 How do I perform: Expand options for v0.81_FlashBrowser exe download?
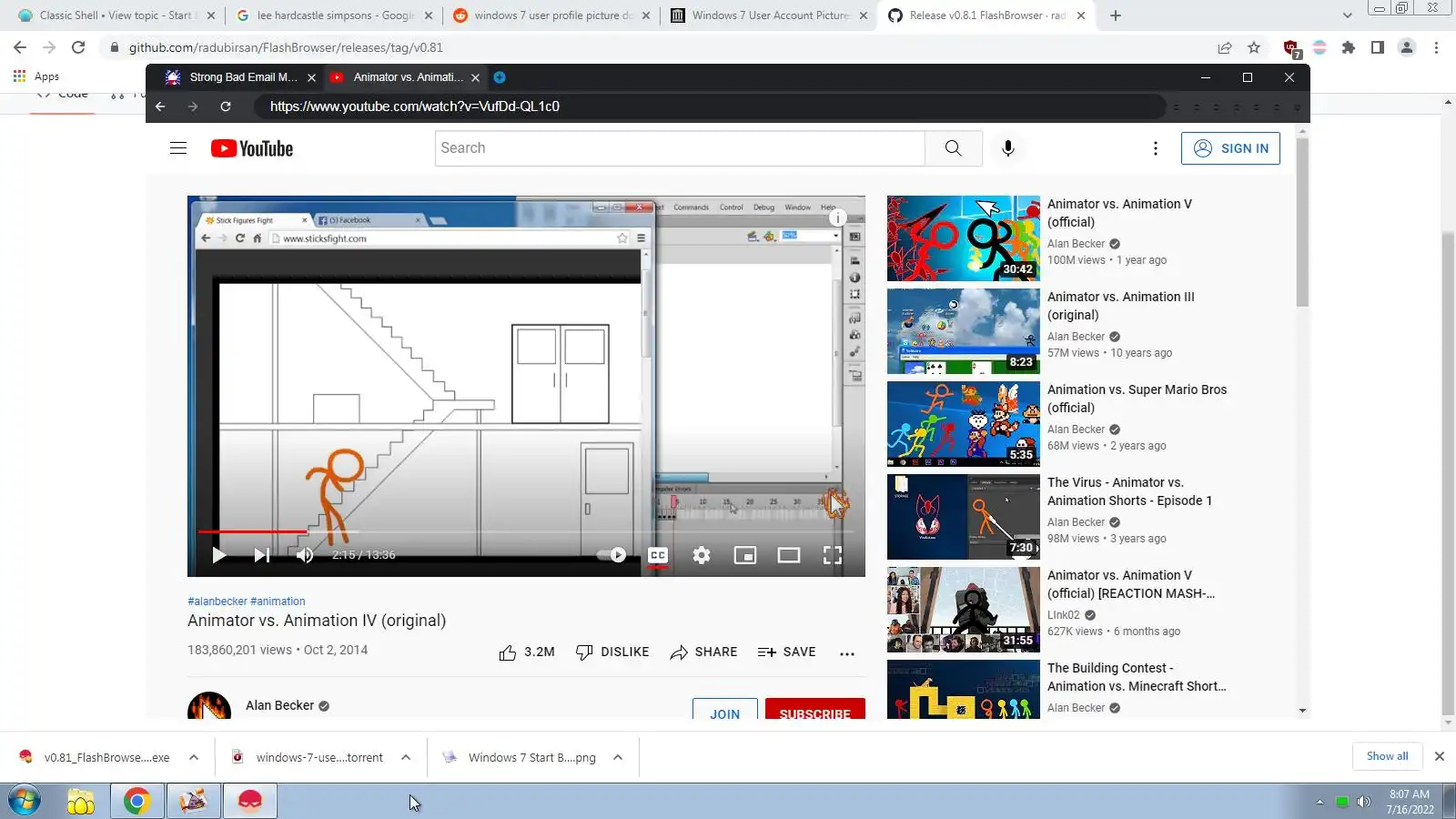point(194,757)
